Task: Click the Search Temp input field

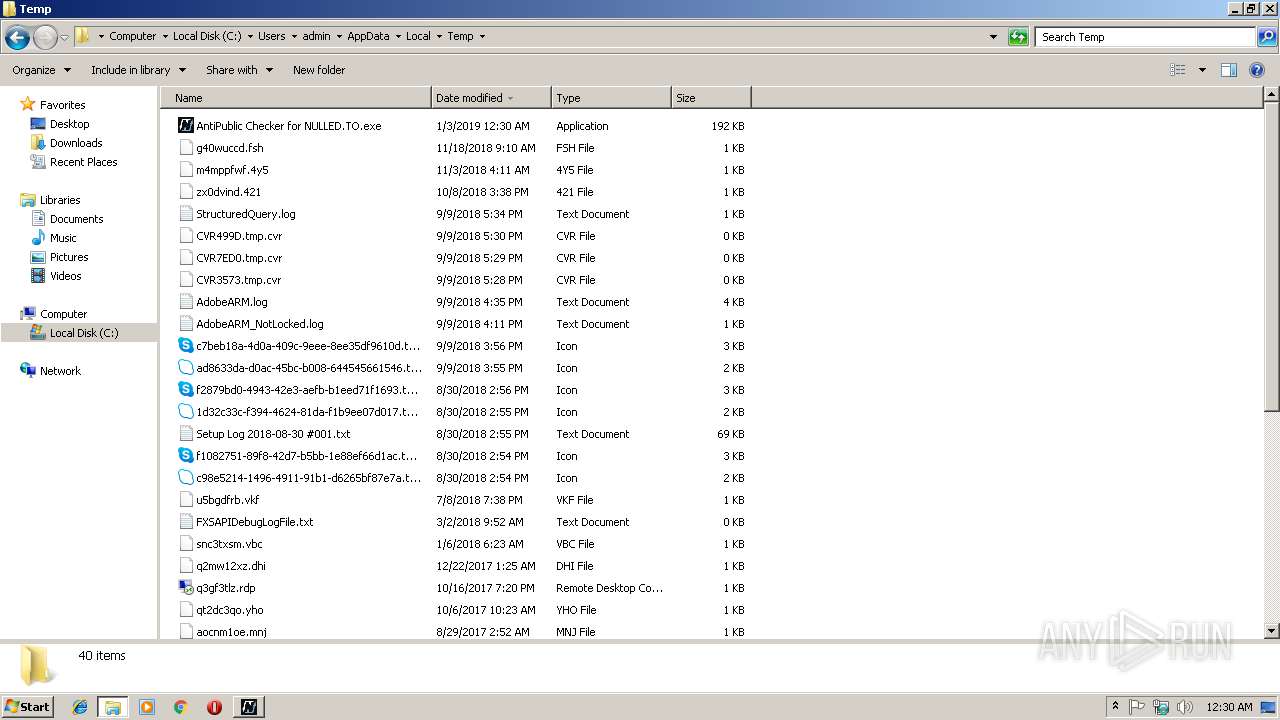Action: tap(1146, 37)
